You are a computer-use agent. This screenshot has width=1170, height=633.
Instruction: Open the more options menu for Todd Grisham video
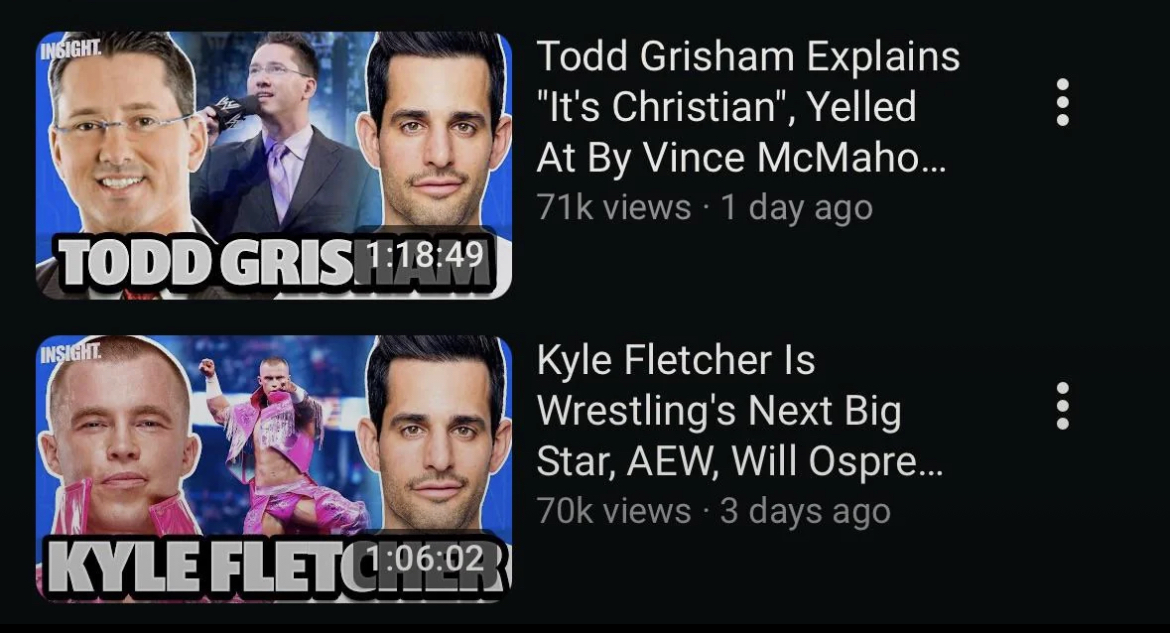coord(1063,102)
